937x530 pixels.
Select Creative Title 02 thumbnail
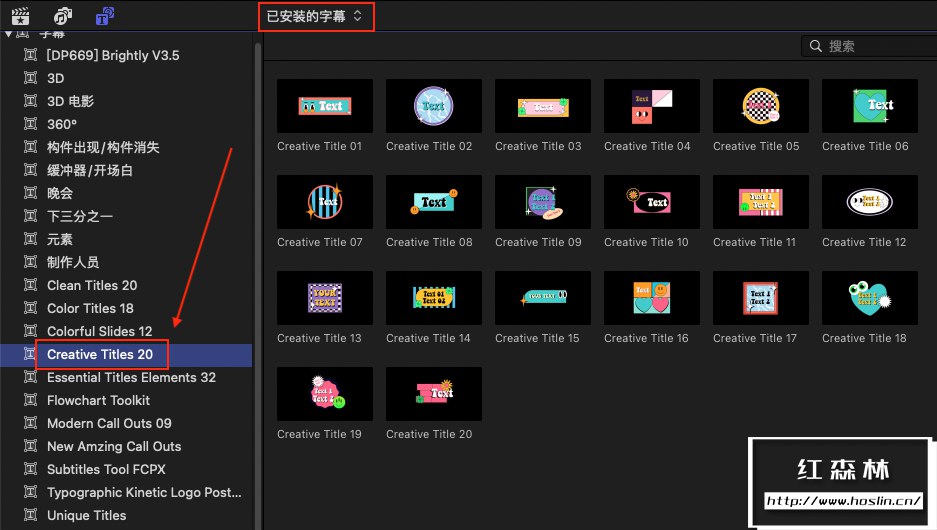tap(434, 106)
